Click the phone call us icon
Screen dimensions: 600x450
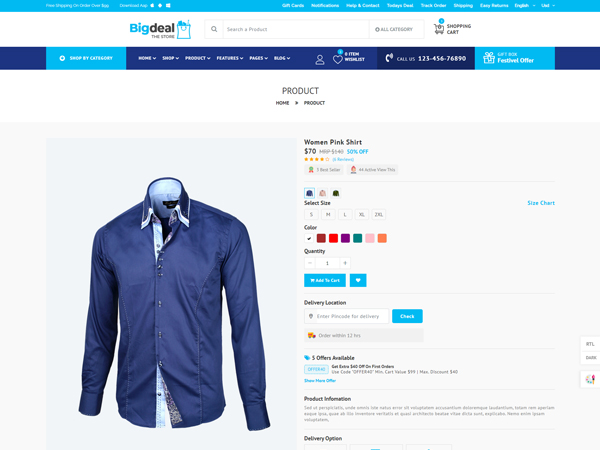pyautogui.click(x=389, y=58)
